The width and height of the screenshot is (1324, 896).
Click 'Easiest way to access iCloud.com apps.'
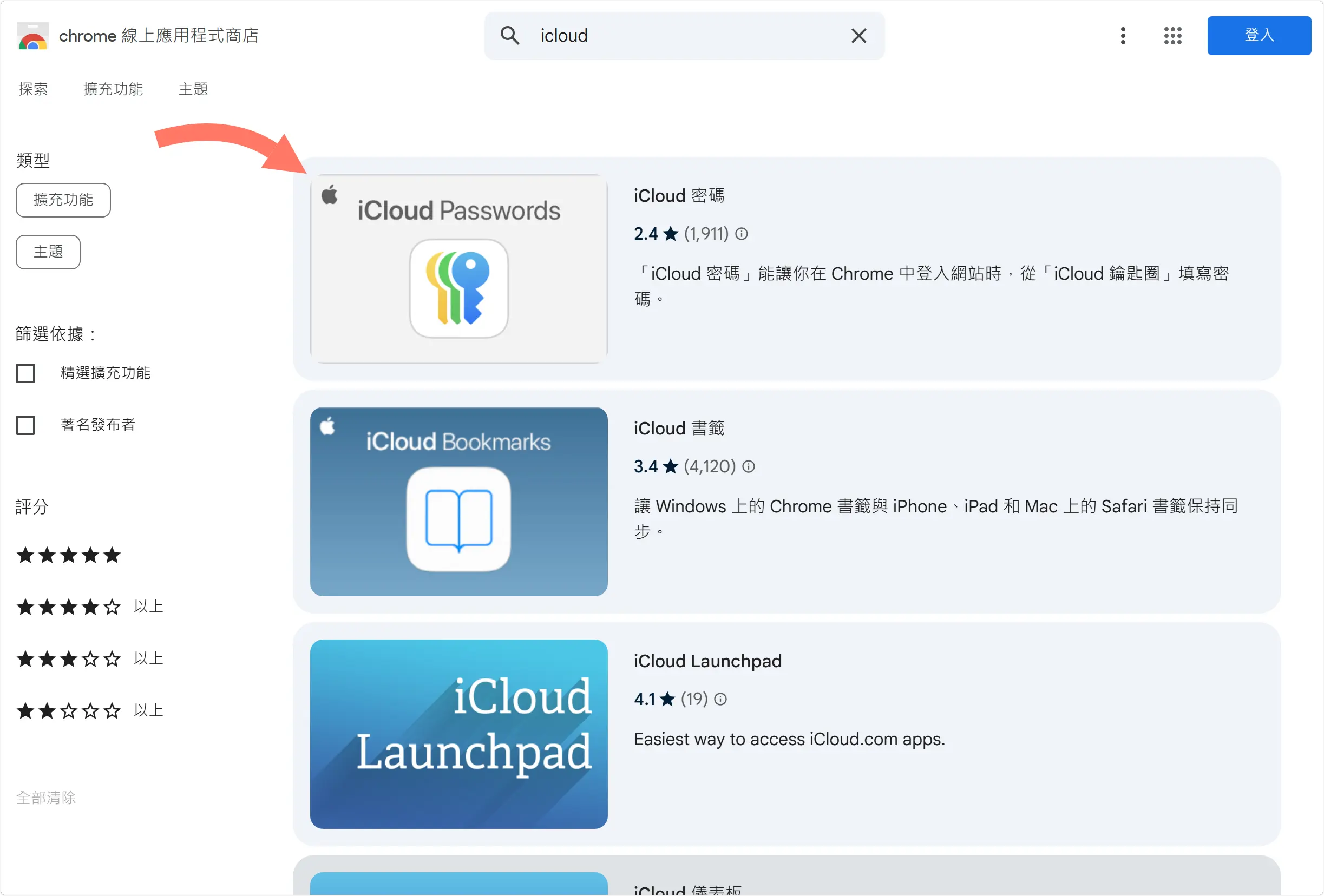coord(789,739)
